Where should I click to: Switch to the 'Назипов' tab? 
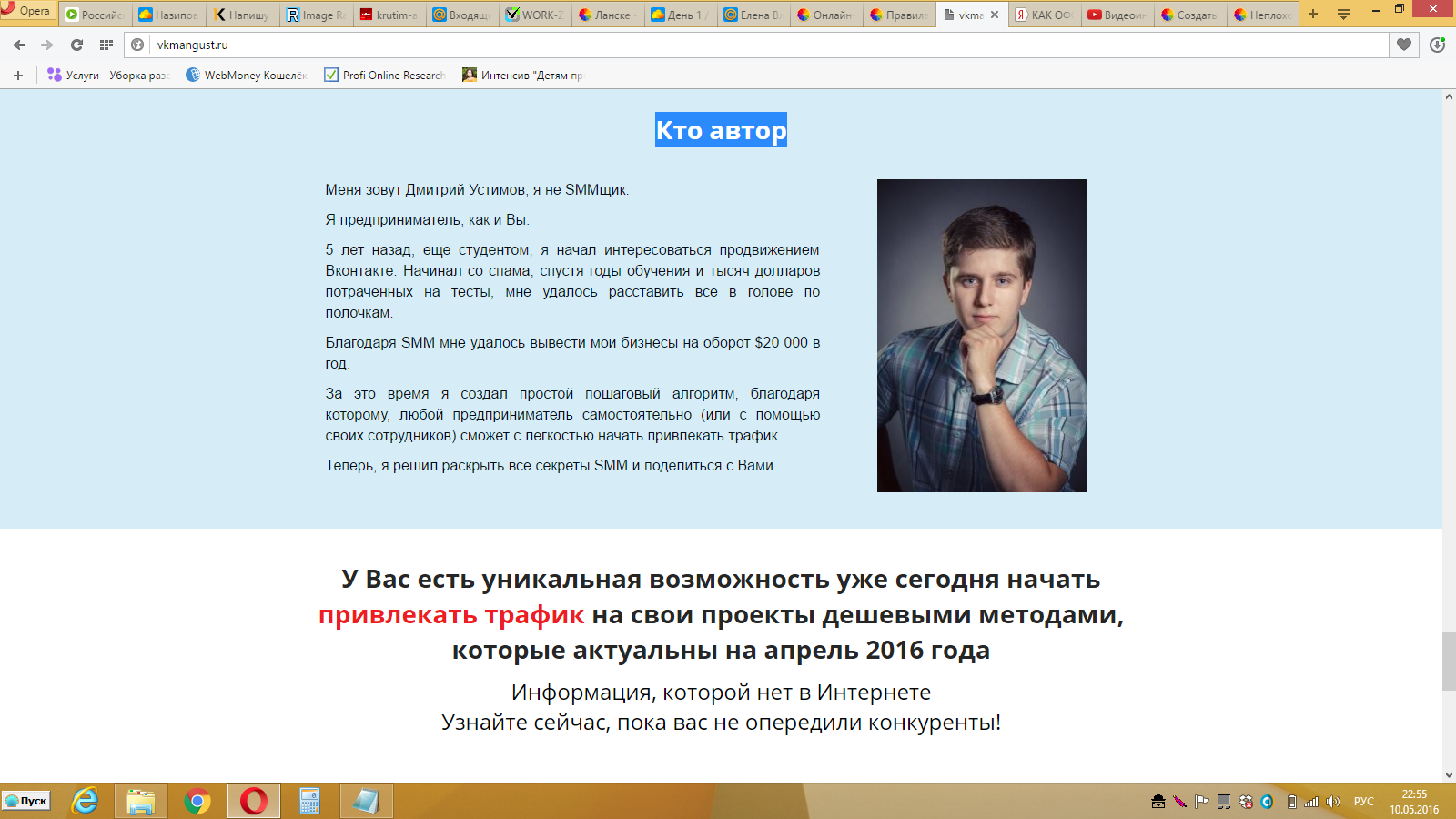click(x=169, y=15)
